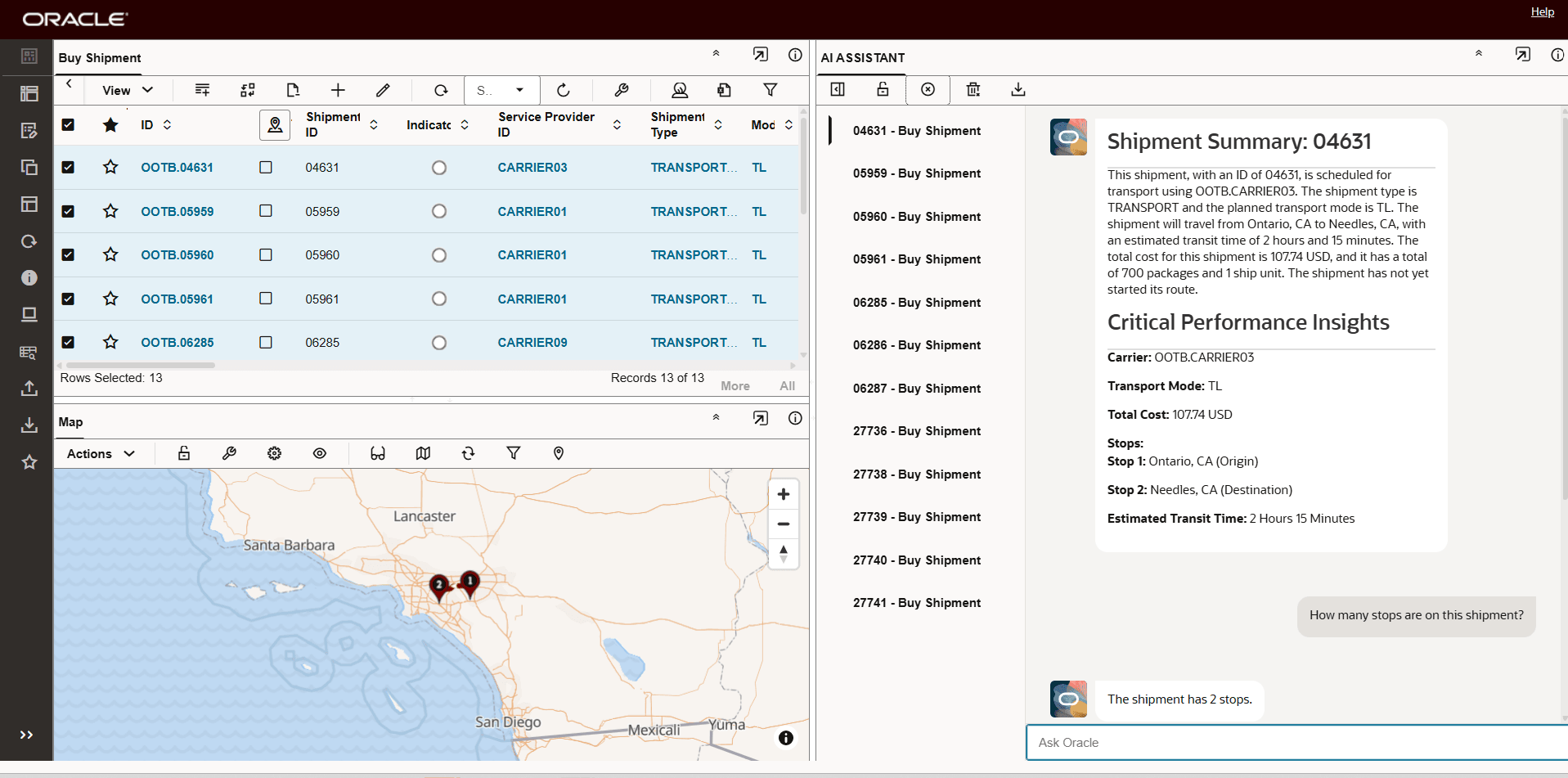This screenshot has width=1568, height=778.
Task: Select 27738 - Buy Shipment in assistant list
Action: tap(916, 474)
